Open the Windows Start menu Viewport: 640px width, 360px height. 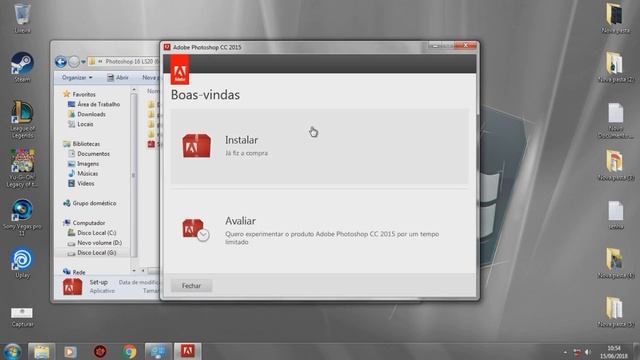(12, 351)
